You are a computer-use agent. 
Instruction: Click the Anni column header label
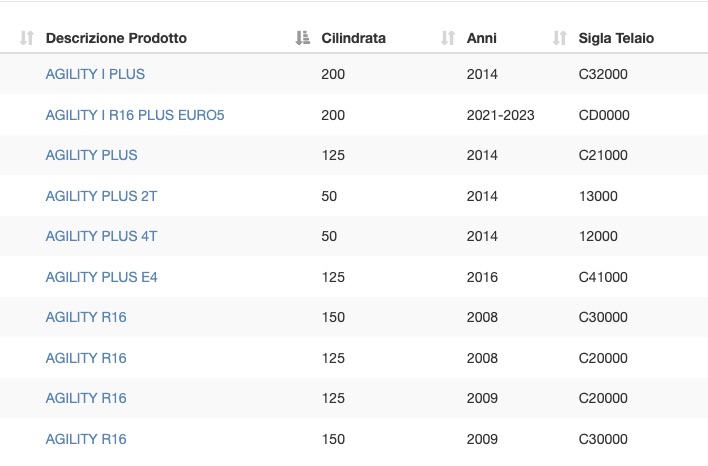tap(482, 38)
